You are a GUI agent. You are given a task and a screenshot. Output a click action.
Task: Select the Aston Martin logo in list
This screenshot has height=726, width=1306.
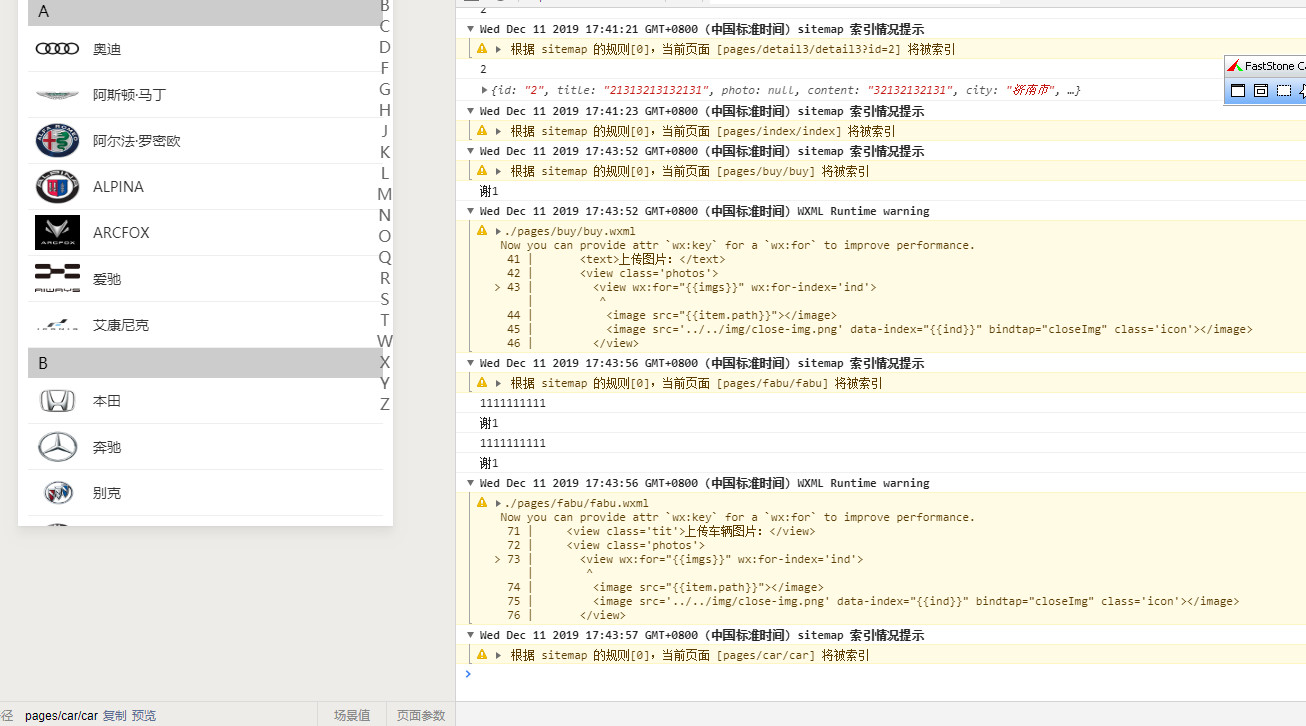coord(57,95)
